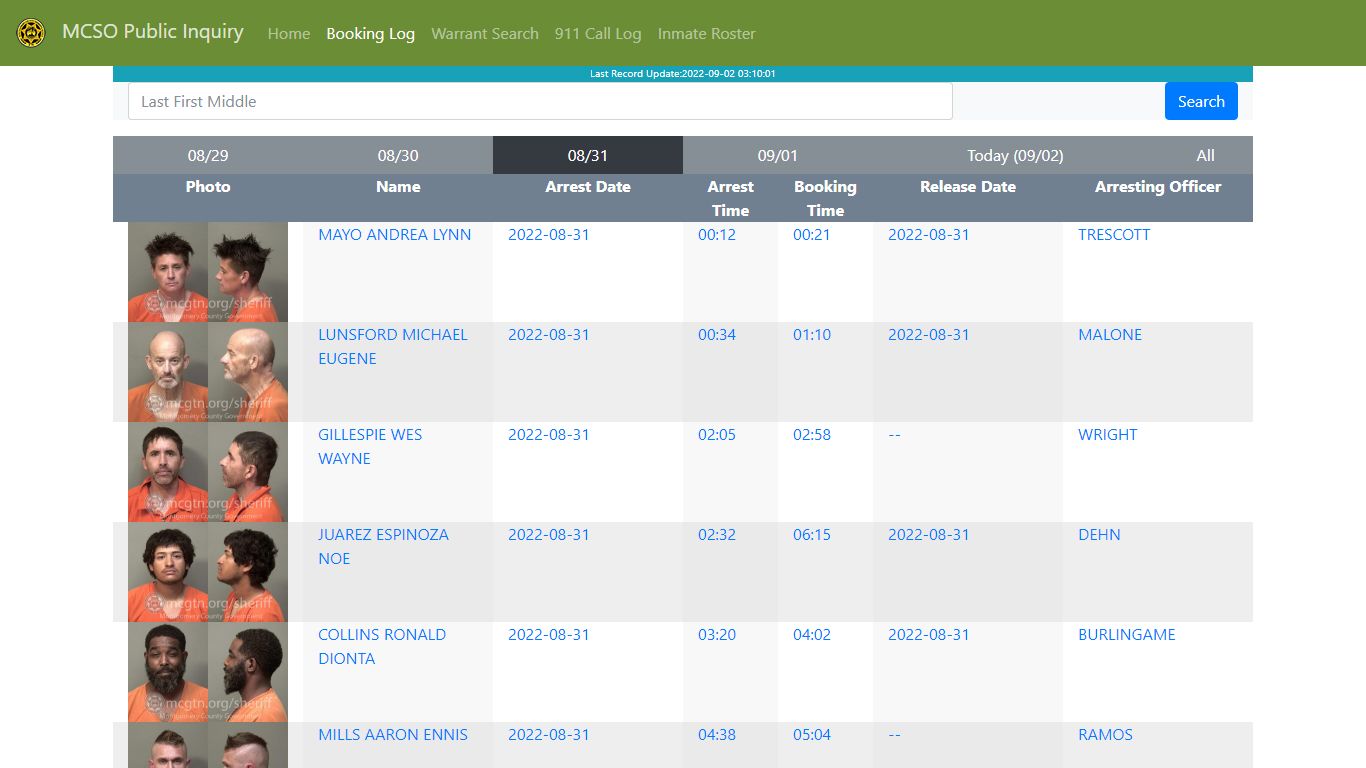Click booking time 02:58
The width and height of the screenshot is (1366, 768).
(x=812, y=434)
